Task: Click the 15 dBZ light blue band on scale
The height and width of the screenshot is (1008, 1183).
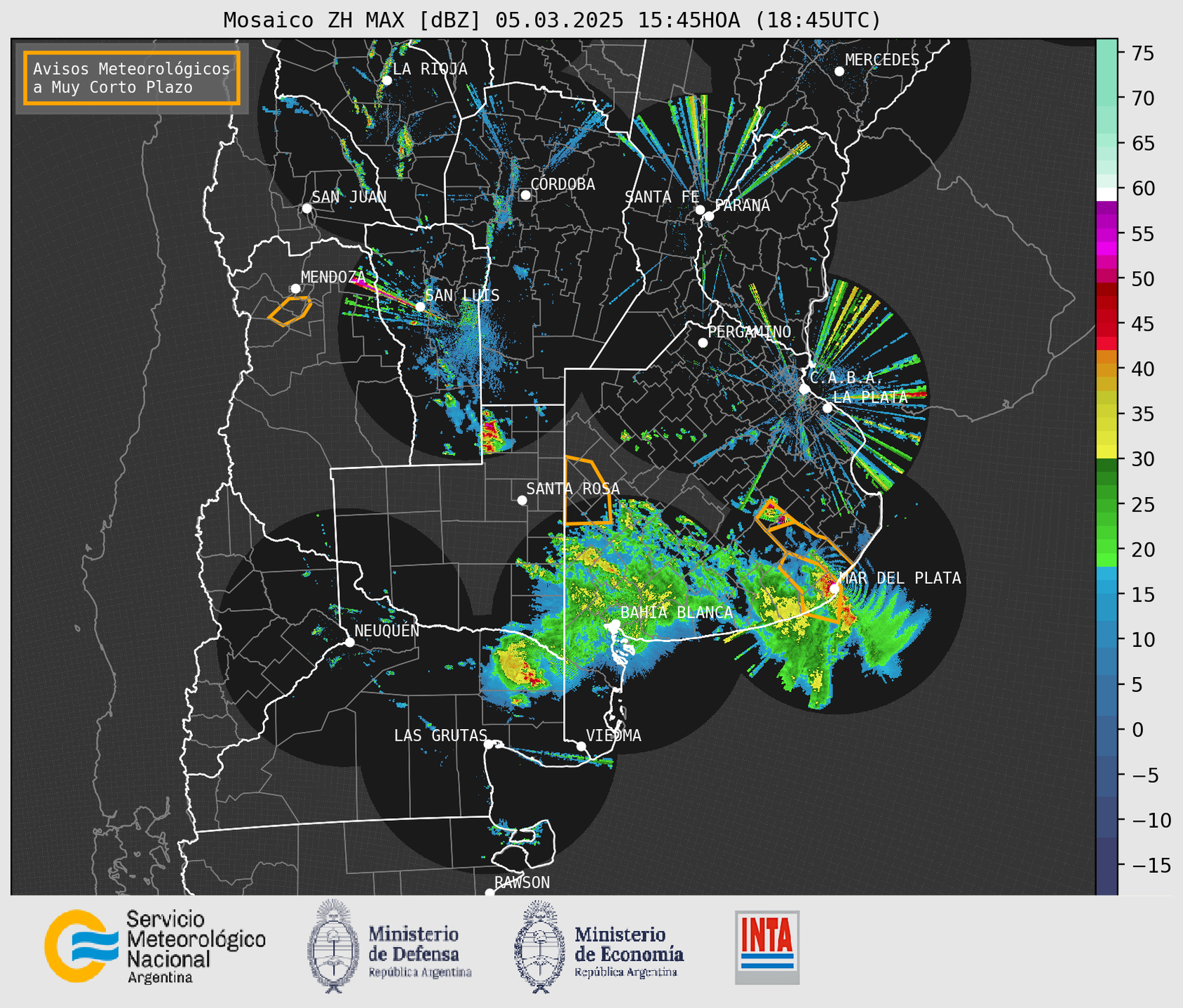Action: (x=1107, y=594)
